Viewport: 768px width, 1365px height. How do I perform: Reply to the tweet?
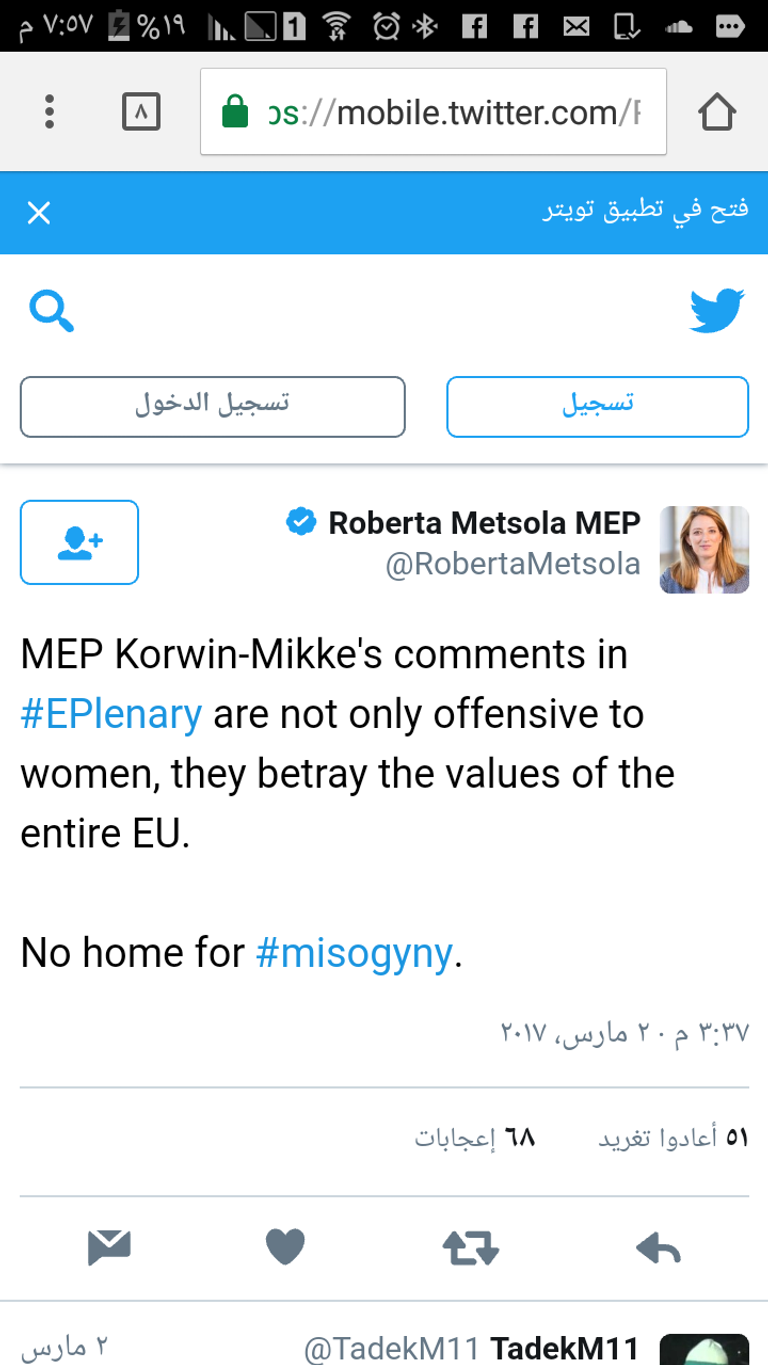tap(658, 1247)
